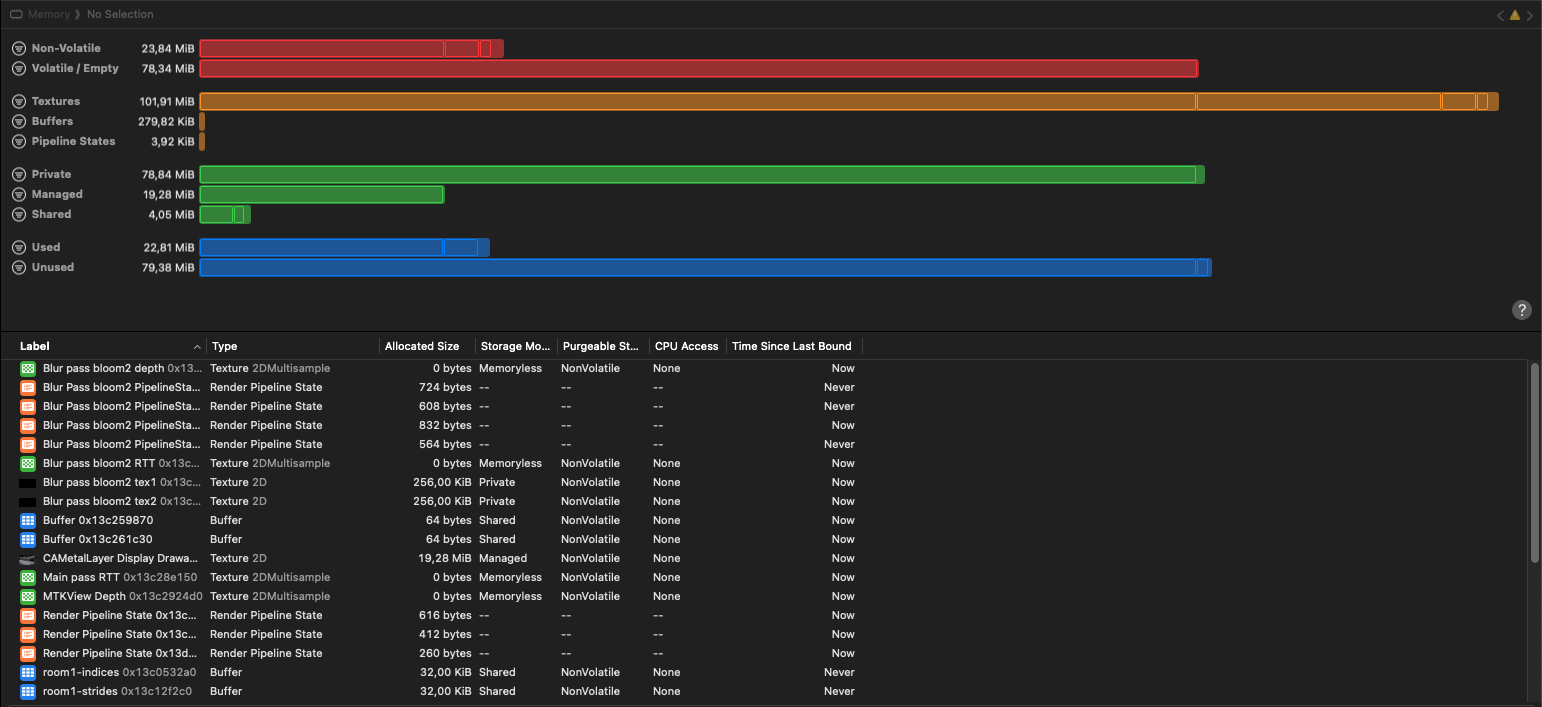The image size is (1542, 707).
Task: Go to previous issue with left chevron
Action: [1500, 15]
